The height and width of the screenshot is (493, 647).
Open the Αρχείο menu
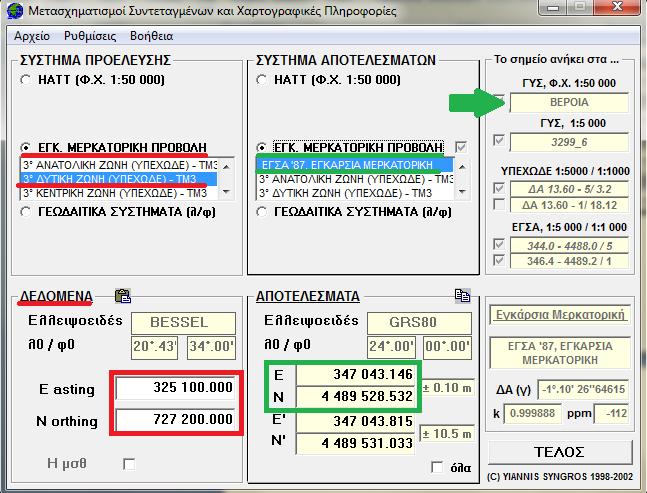pos(32,36)
